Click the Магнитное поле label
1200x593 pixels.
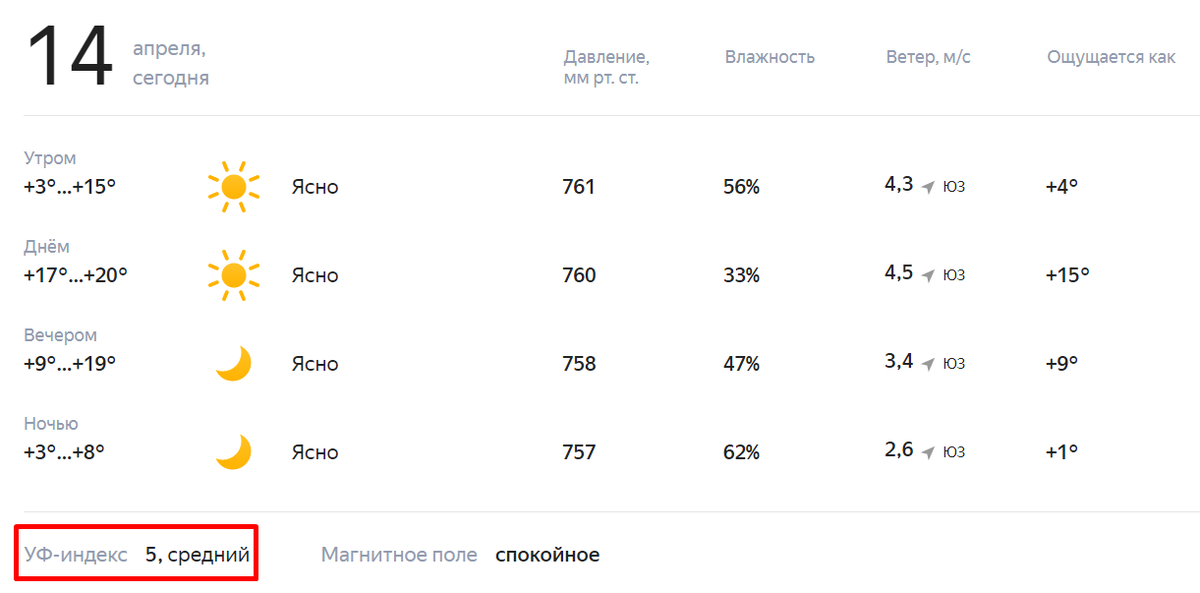(x=399, y=555)
